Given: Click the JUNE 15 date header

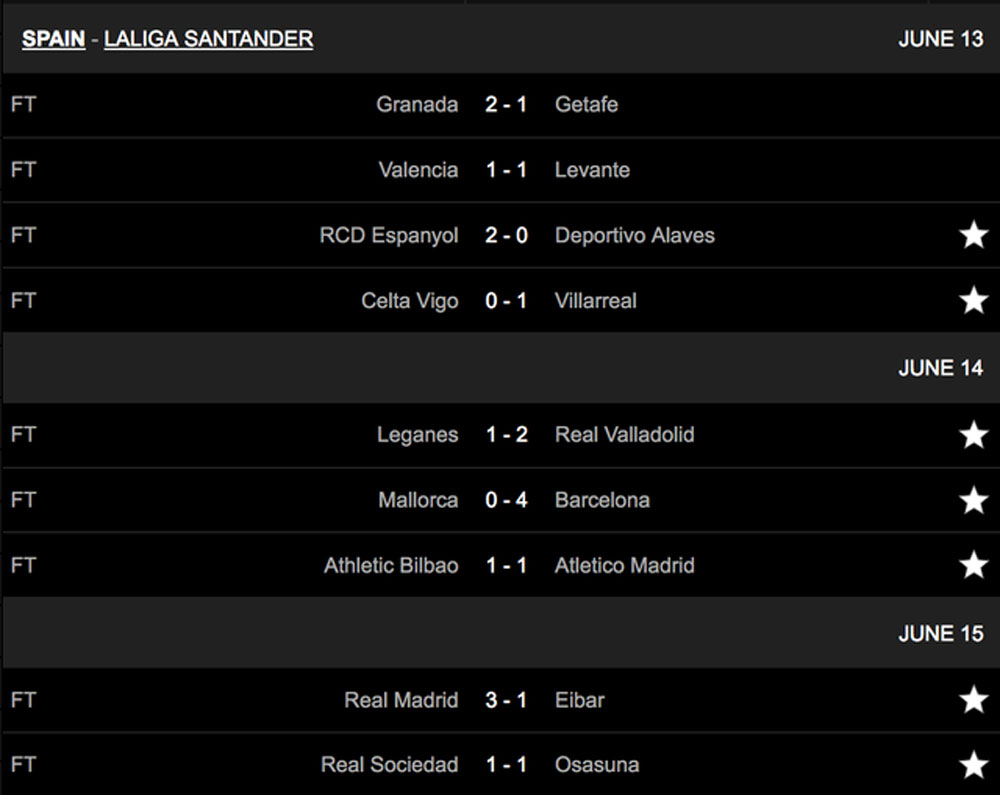Looking at the screenshot, I should [x=941, y=634].
